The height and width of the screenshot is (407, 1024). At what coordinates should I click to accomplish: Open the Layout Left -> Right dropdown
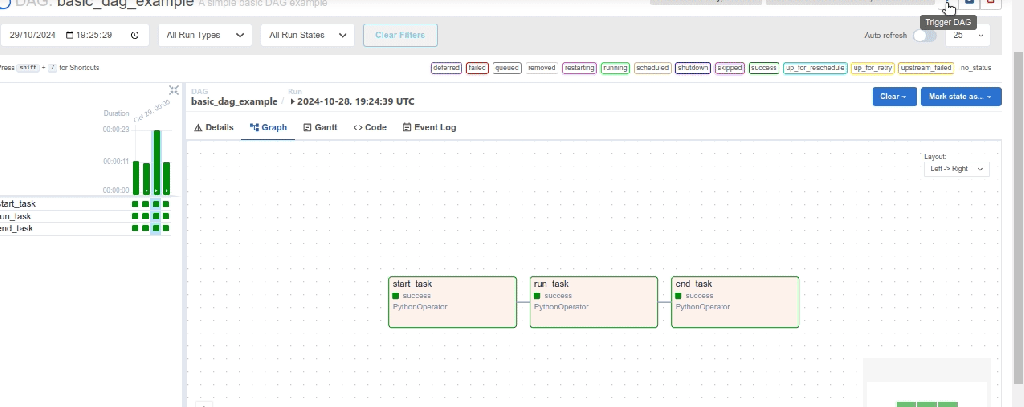[x=957, y=169]
